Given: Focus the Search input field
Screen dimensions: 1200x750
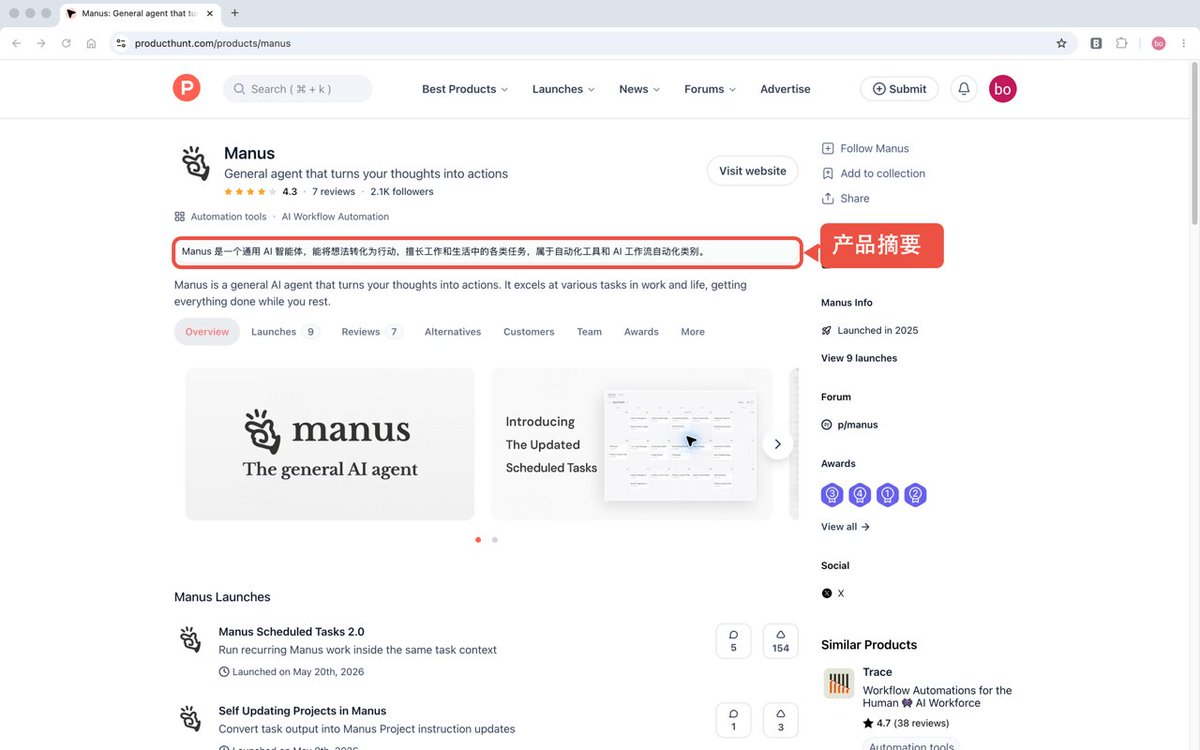Looking at the screenshot, I should pyautogui.click(x=297, y=89).
